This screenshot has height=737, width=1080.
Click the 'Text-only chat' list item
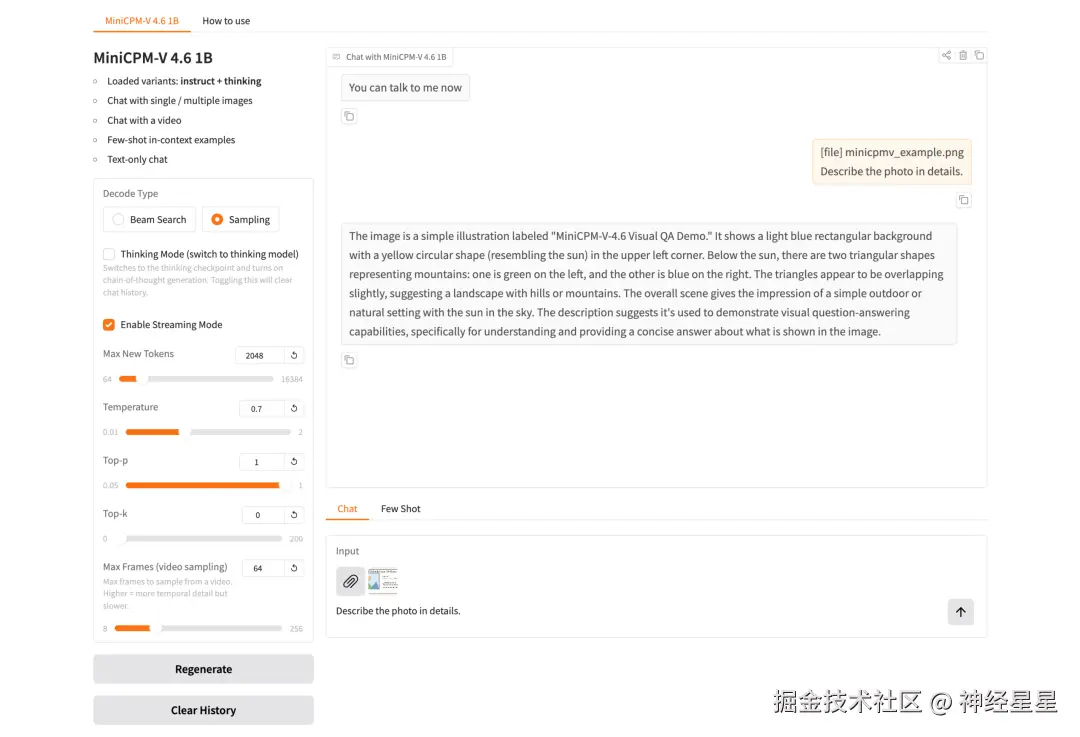[137, 159]
